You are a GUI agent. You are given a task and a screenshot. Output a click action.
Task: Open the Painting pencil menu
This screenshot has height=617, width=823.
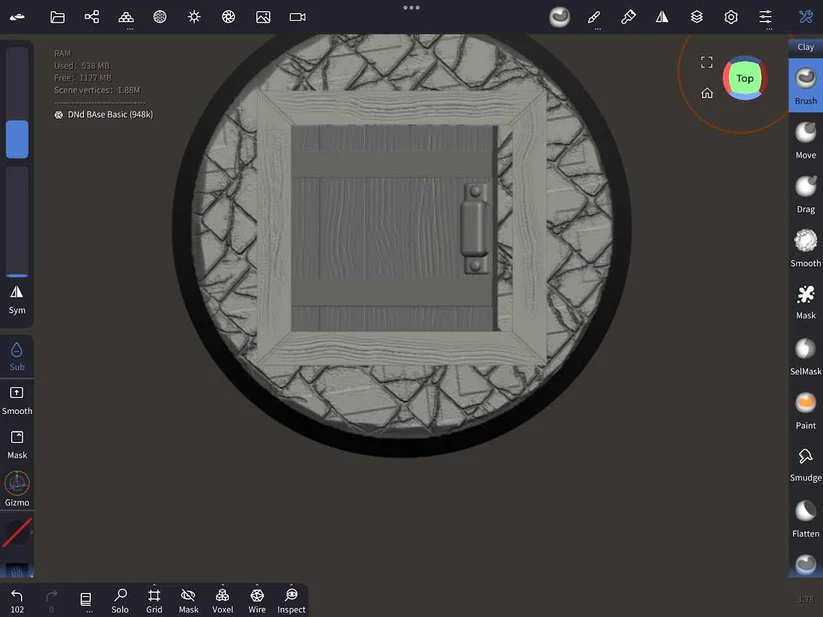tap(594, 17)
